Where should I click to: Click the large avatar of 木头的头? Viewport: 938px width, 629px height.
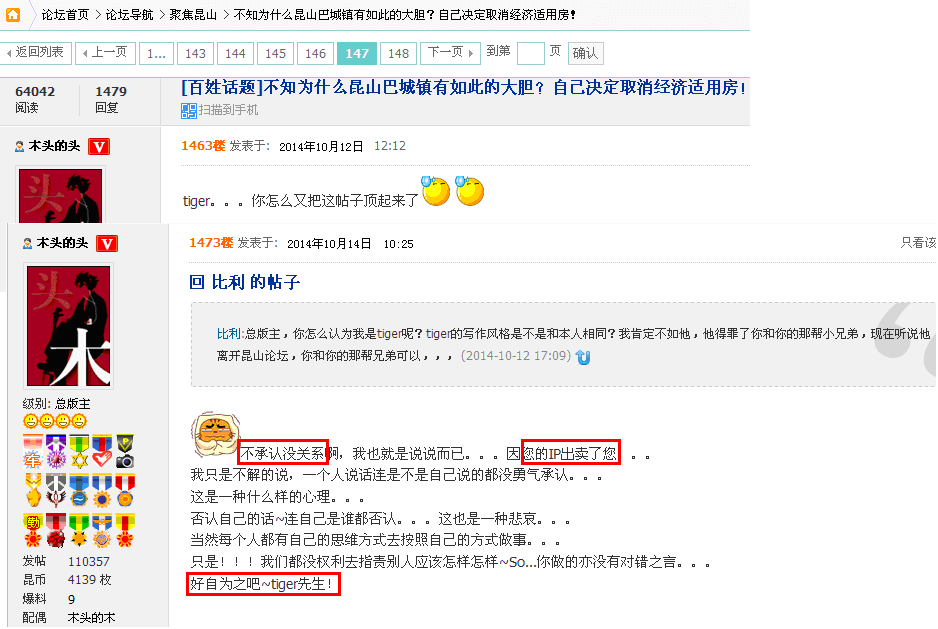pyautogui.click(x=69, y=327)
